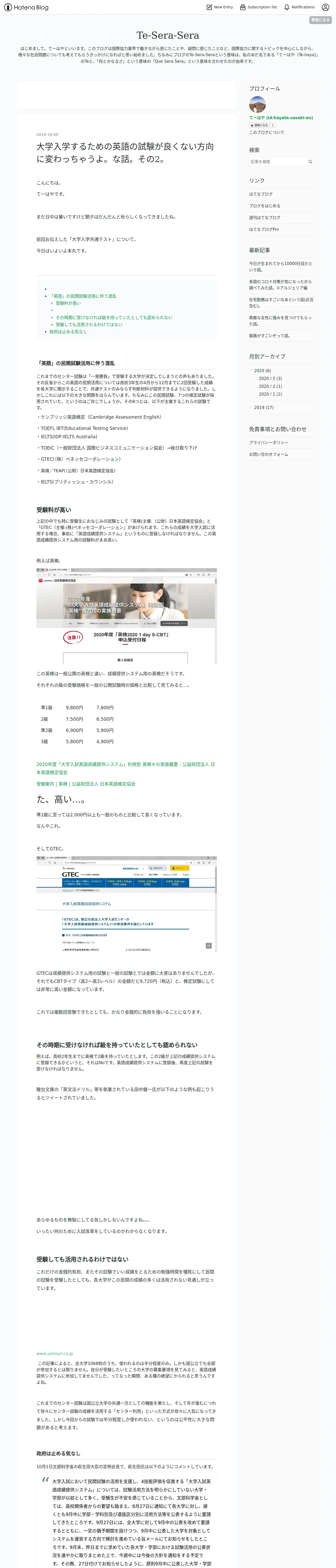Click the Hatena Blog logo

[x=26, y=7]
